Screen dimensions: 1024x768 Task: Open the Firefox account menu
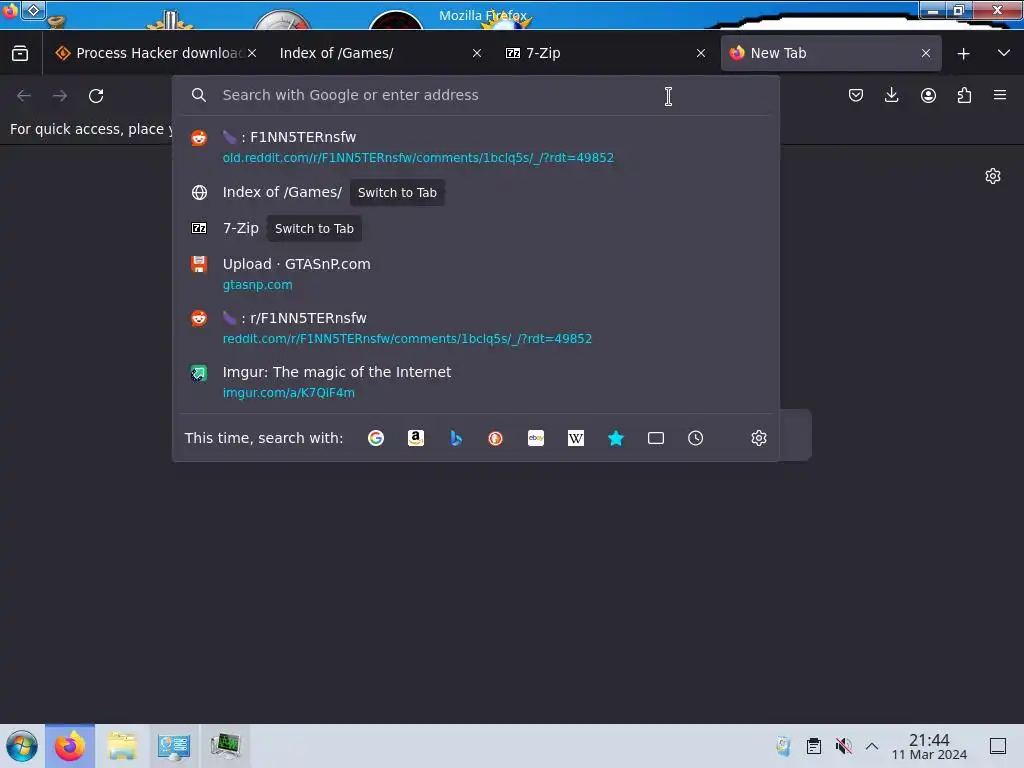point(928,95)
